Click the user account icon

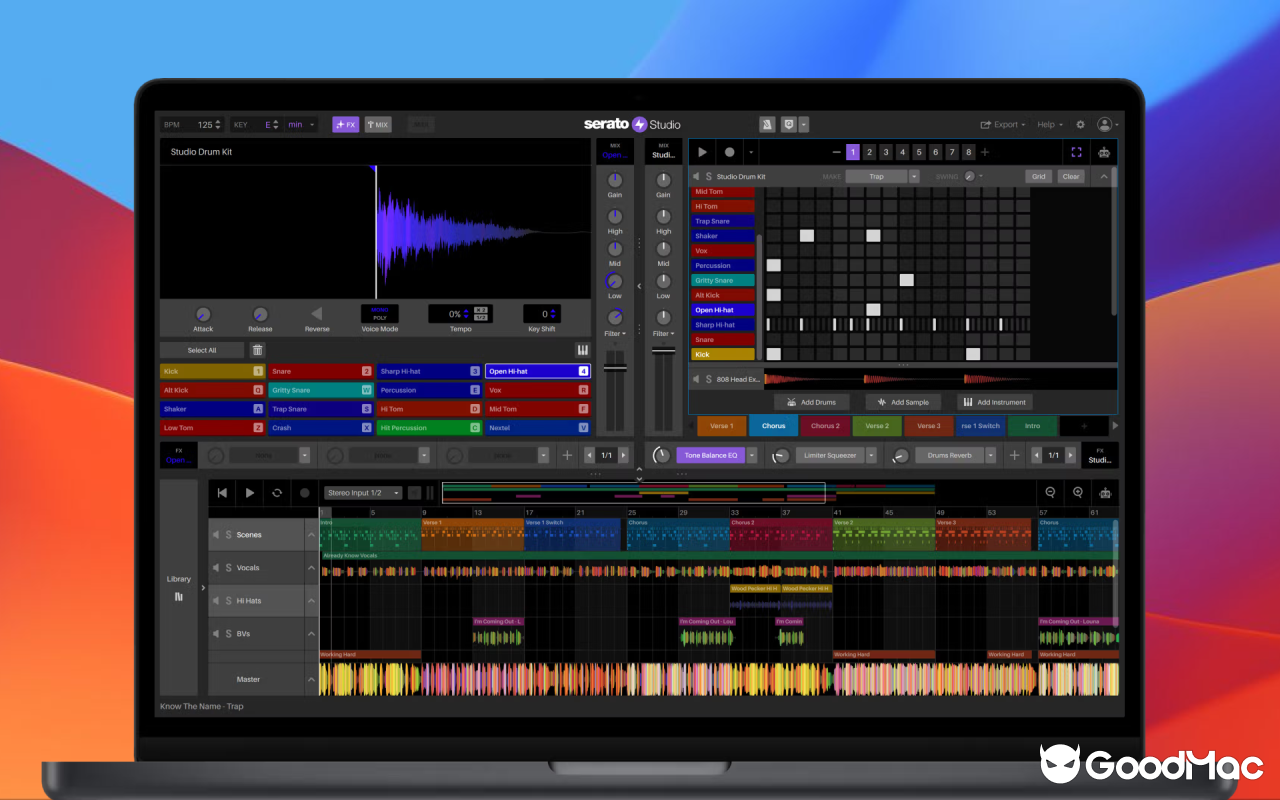(x=1106, y=124)
